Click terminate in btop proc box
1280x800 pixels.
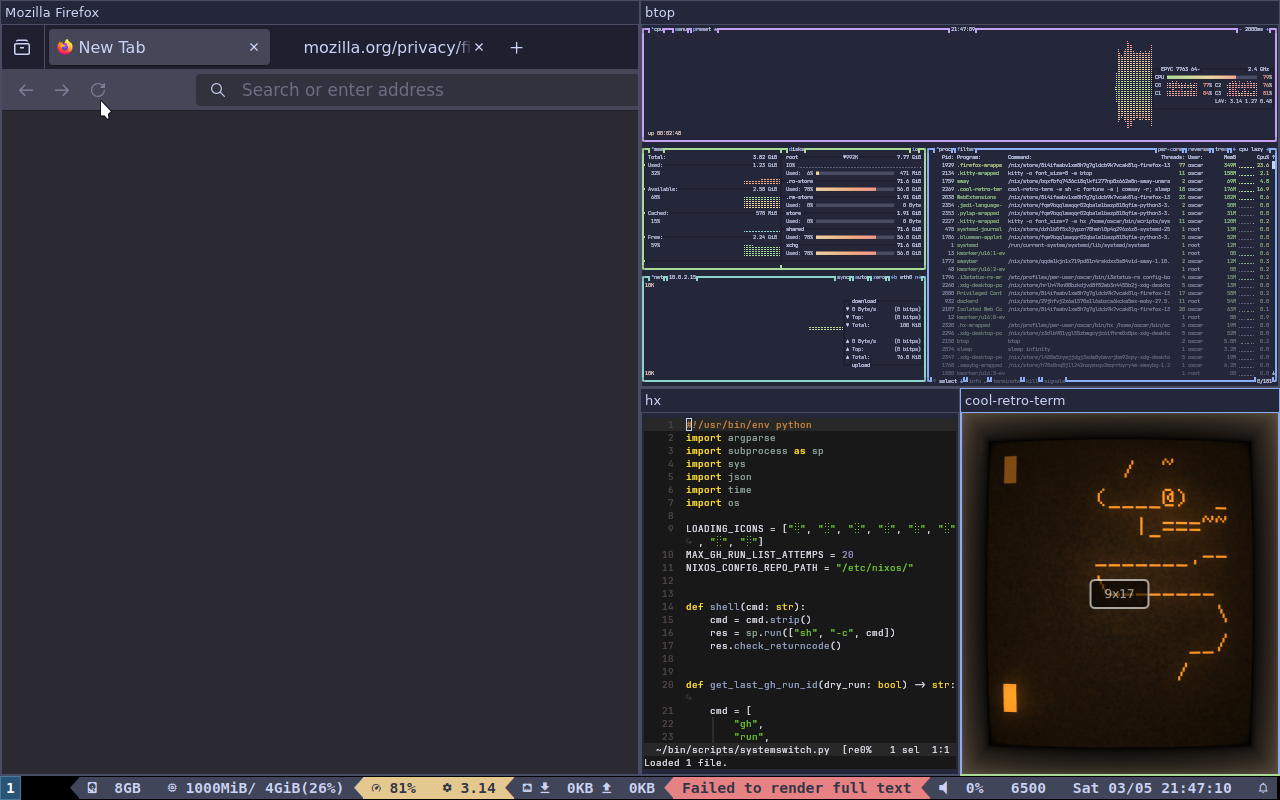(x=1006, y=381)
